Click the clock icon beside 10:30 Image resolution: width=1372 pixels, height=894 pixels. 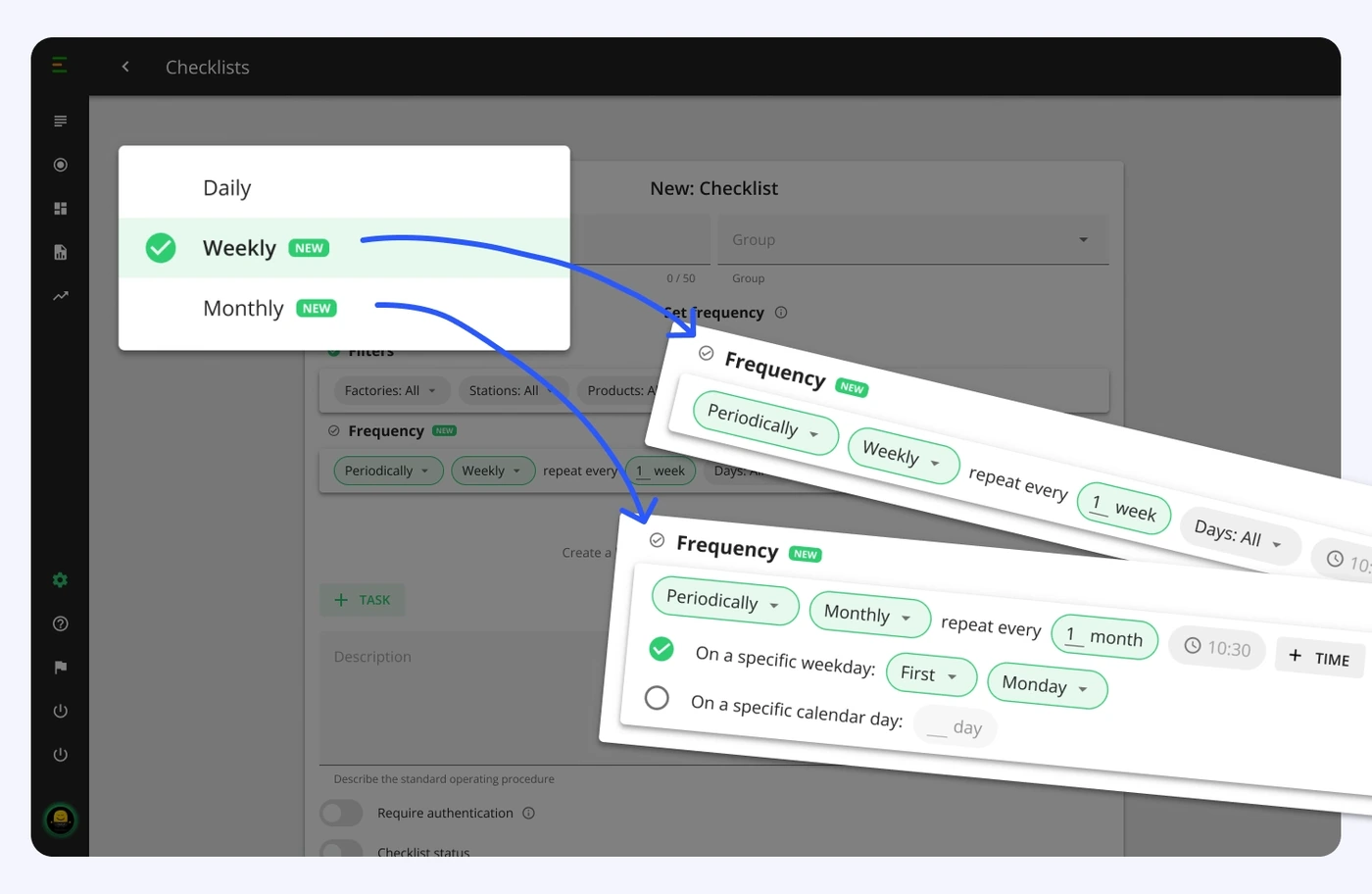point(1193,645)
